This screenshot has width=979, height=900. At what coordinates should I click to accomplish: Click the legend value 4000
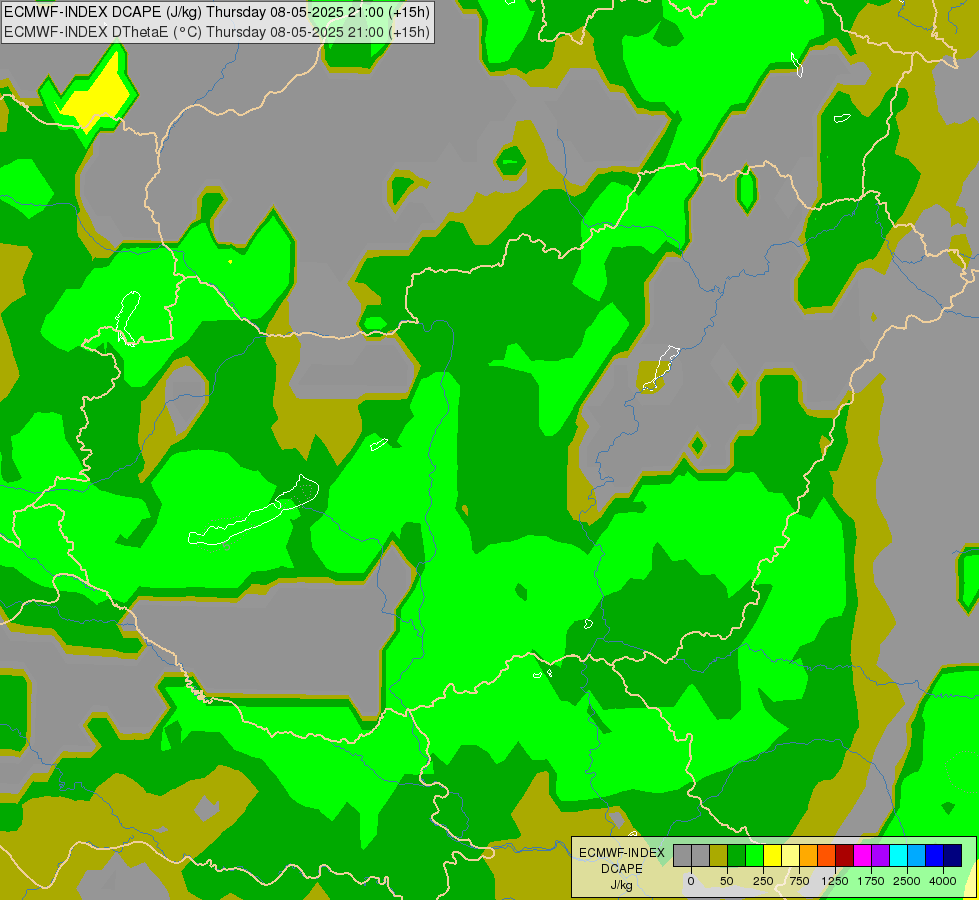coord(943,881)
